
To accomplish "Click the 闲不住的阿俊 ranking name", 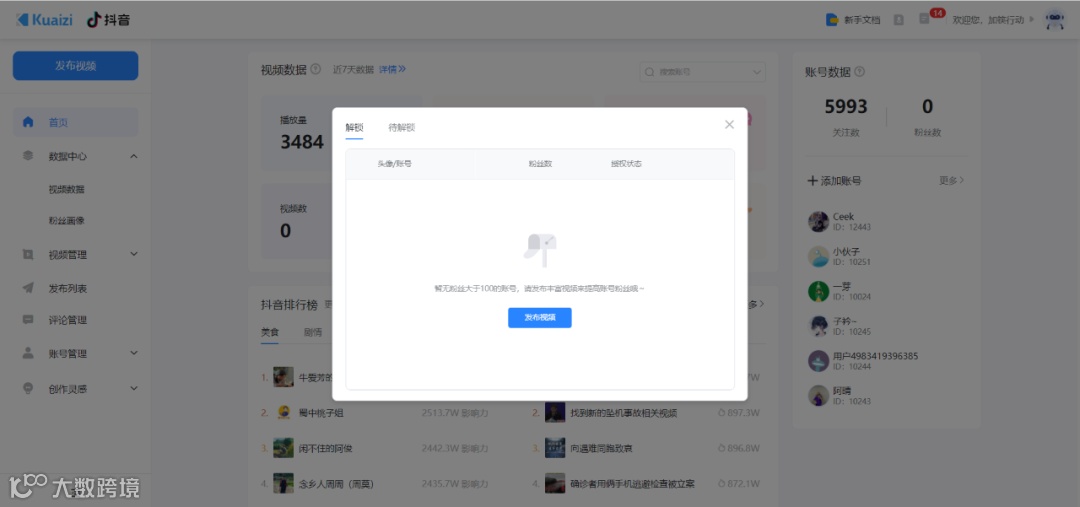I will point(326,448).
